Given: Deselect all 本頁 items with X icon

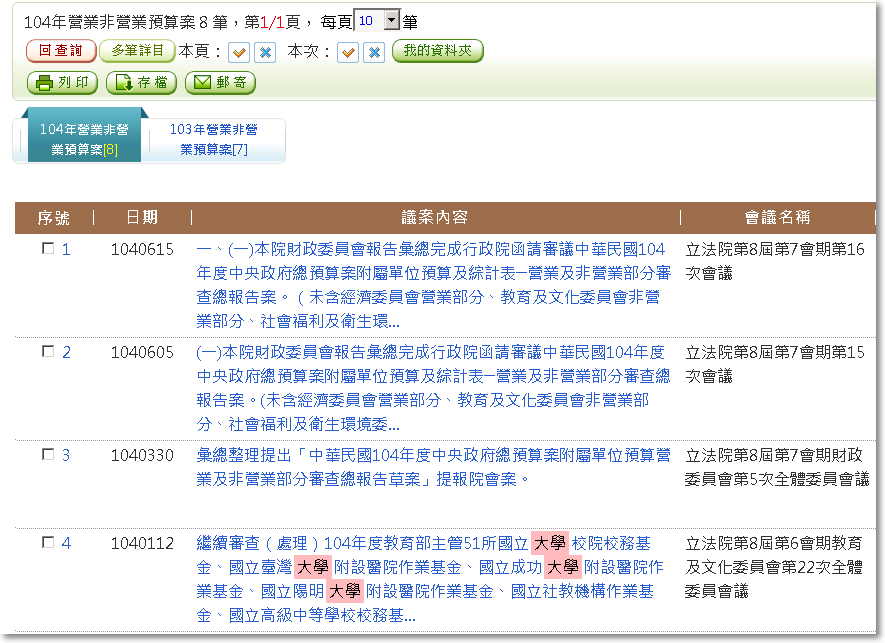Looking at the screenshot, I should pos(265,52).
